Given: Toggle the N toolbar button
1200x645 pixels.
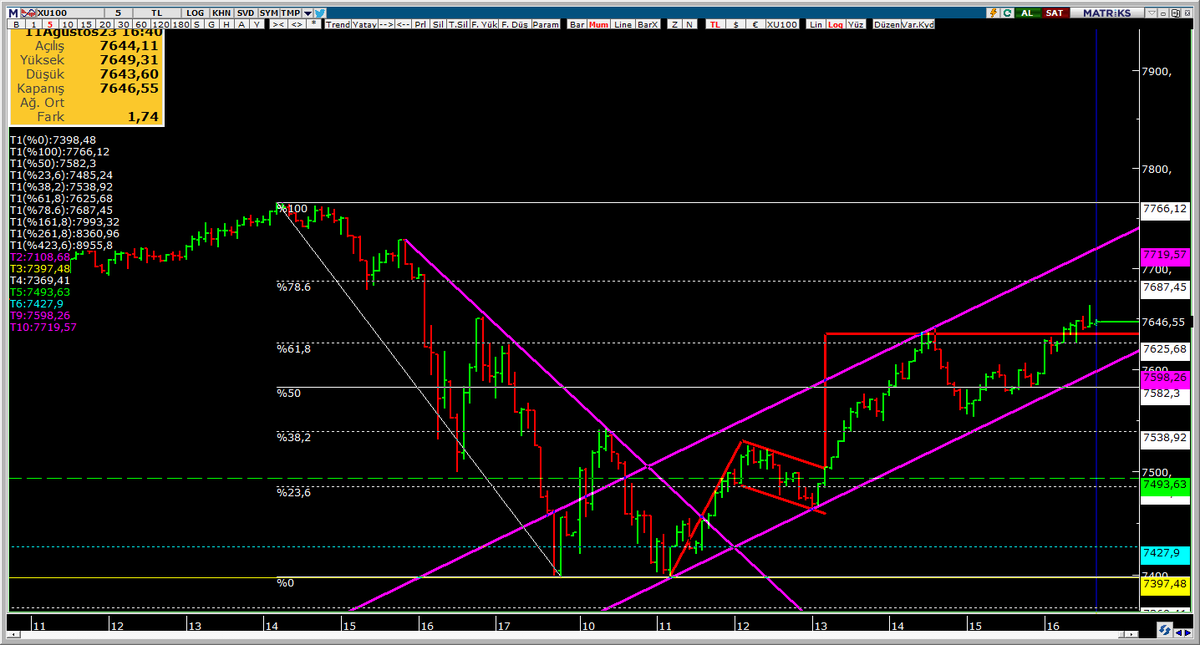Looking at the screenshot, I should [x=689, y=24].
